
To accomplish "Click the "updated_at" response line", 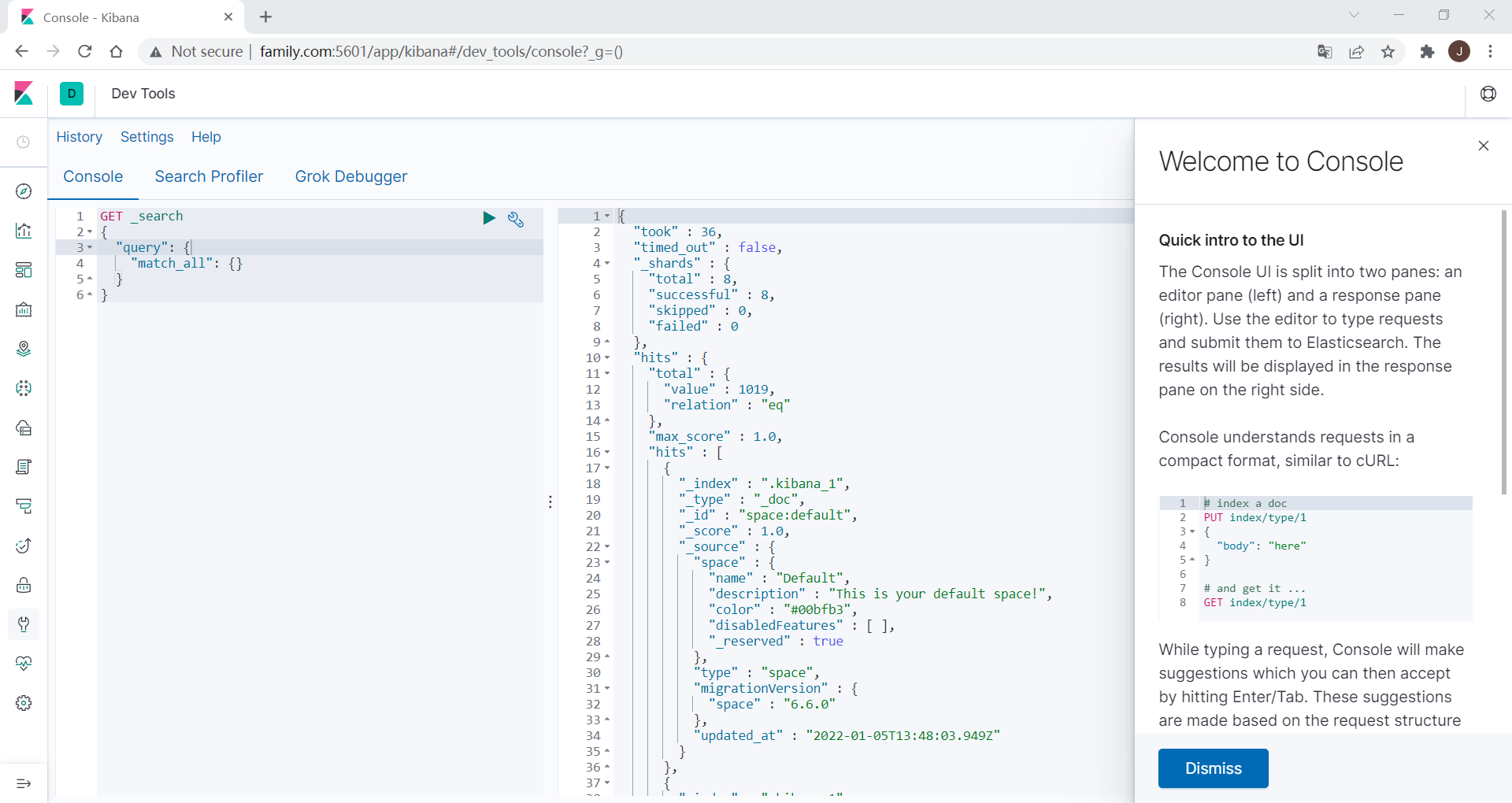I will [847, 735].
